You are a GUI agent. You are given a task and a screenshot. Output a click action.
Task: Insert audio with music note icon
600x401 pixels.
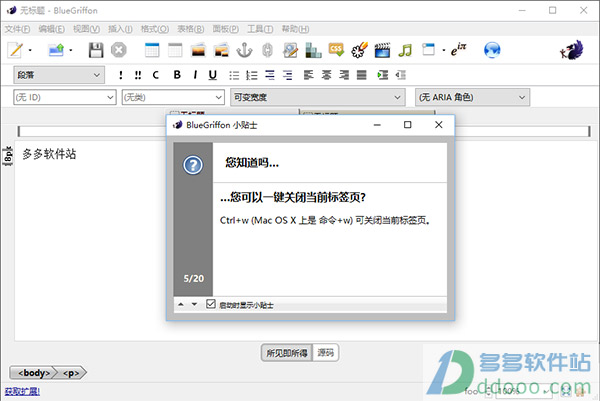[x=405, y=50]
